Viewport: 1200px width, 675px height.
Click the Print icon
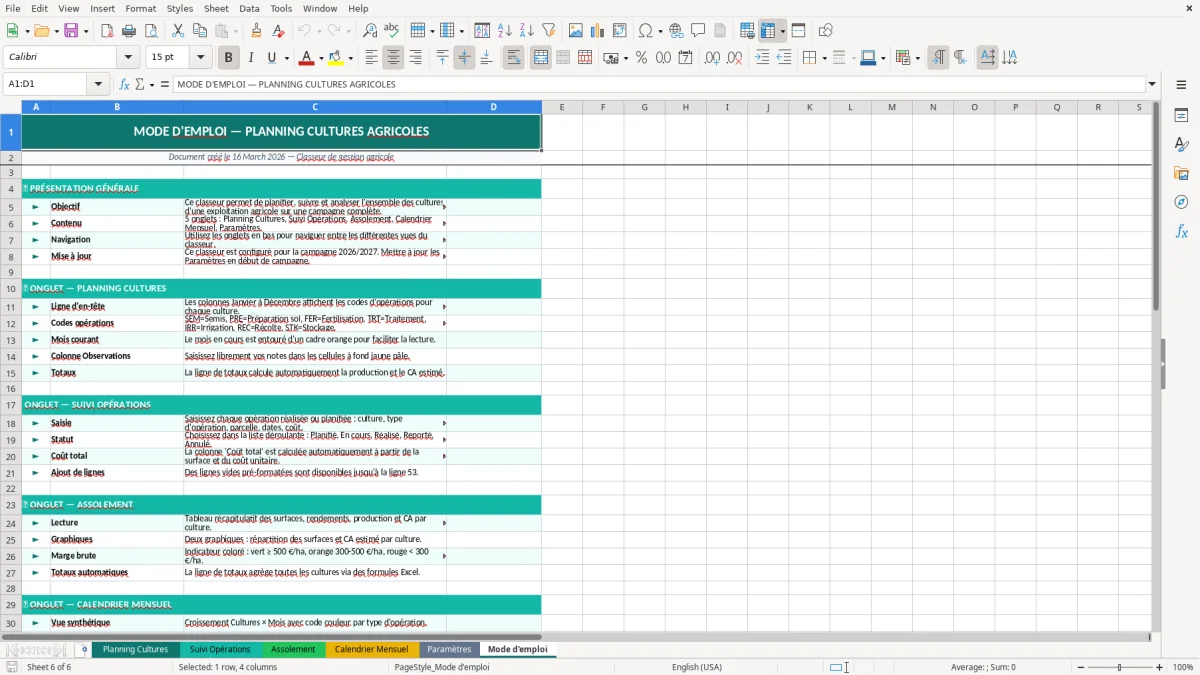[129, 31]
